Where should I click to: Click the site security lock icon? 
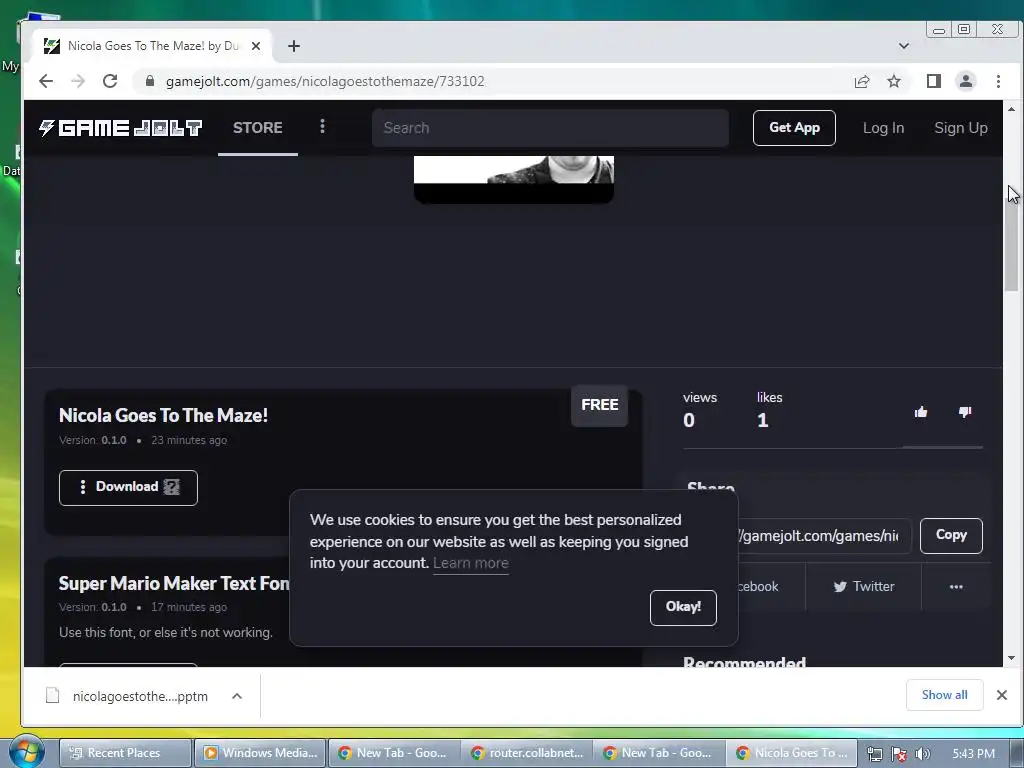(150, 81)
